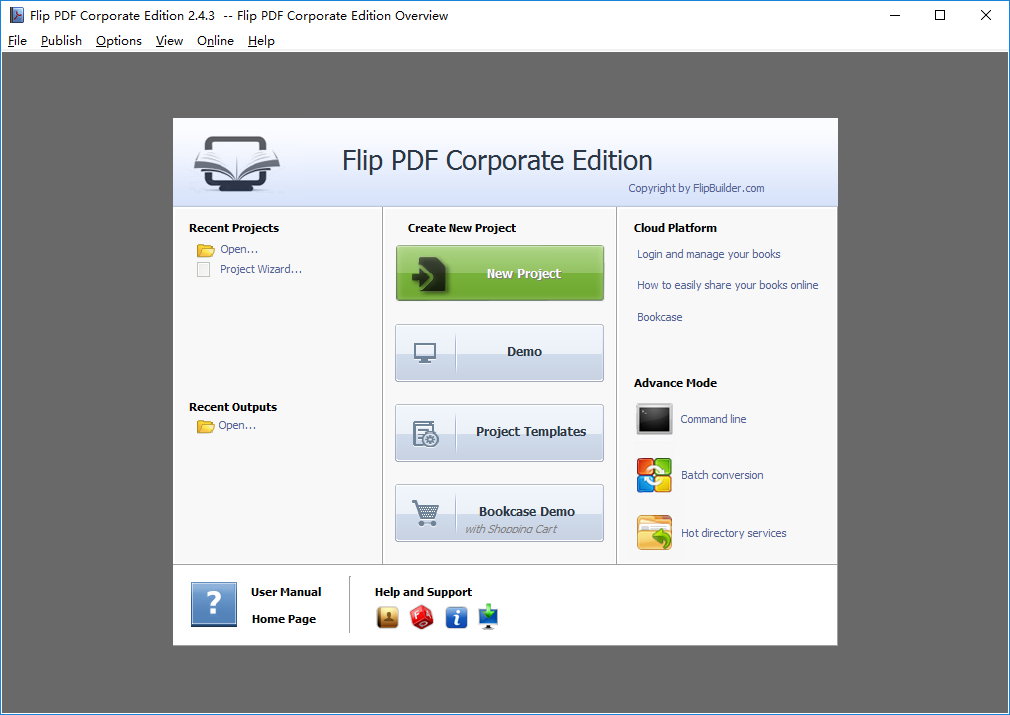Image resolution: width=1010 pixels, height=715 pixels.
Task: Click Open under Recent Outputs
Action: pos(237,425)
